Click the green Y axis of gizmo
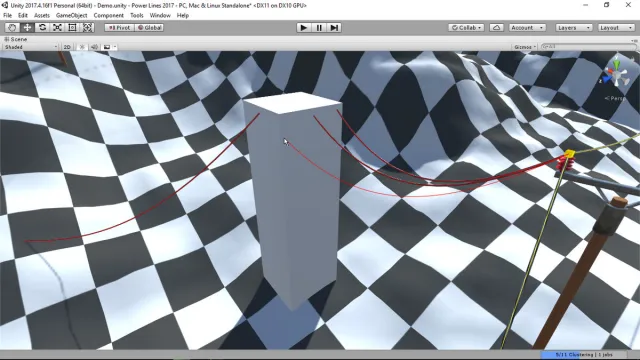 click(x=616, y=64)
